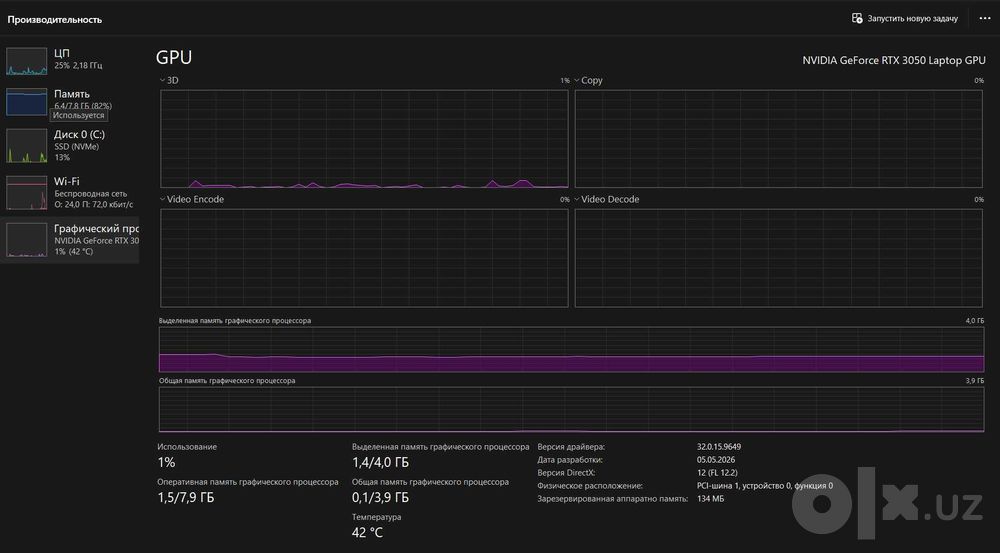
Task: Open the Copy engine dropdown
Action: (588, 80)
